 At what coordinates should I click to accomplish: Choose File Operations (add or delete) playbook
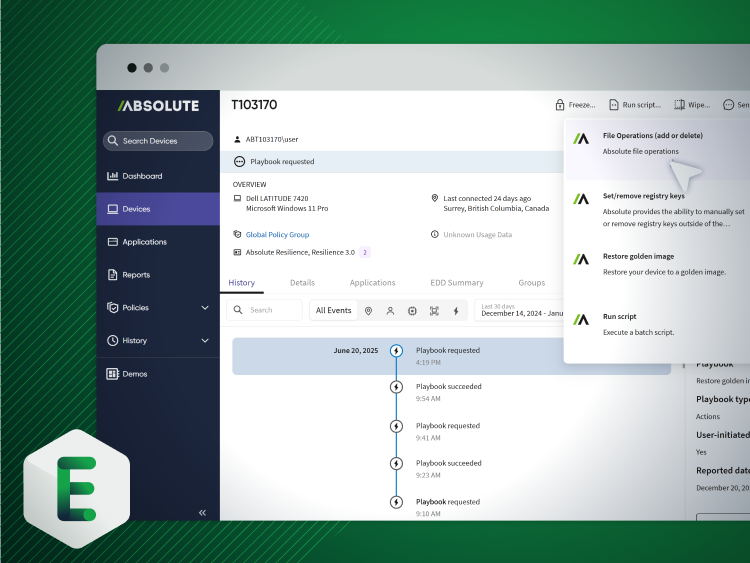click(x=657, y=149)
